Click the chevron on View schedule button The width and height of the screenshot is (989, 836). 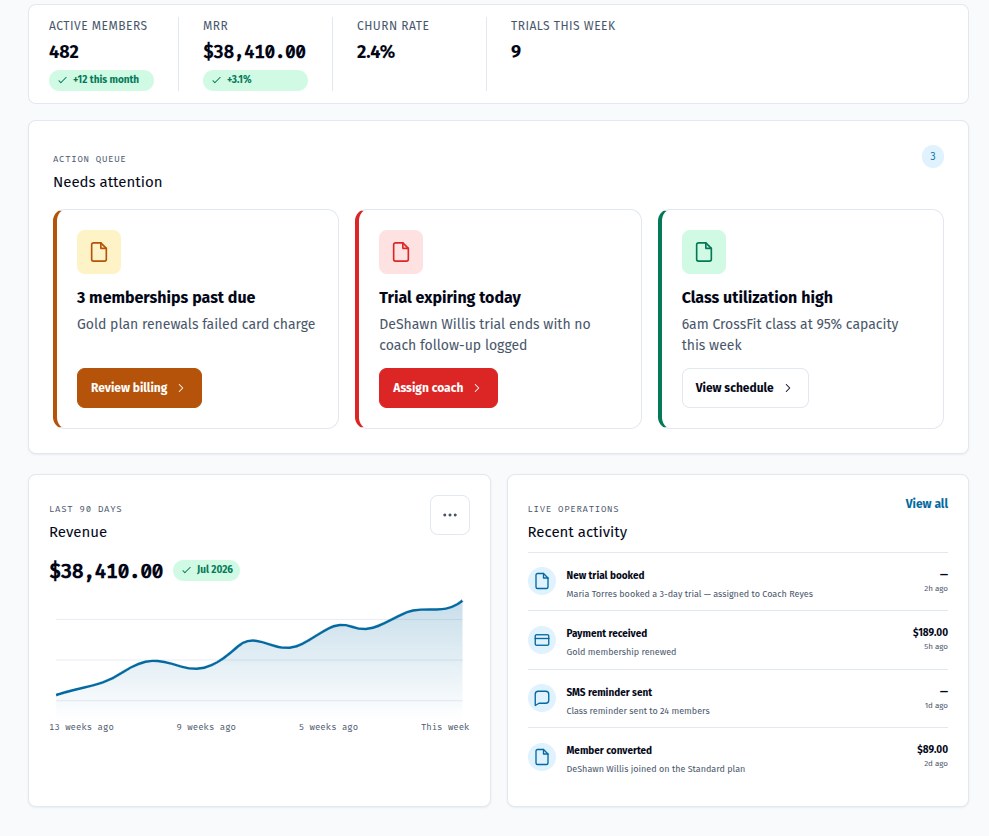pos(788,388)
